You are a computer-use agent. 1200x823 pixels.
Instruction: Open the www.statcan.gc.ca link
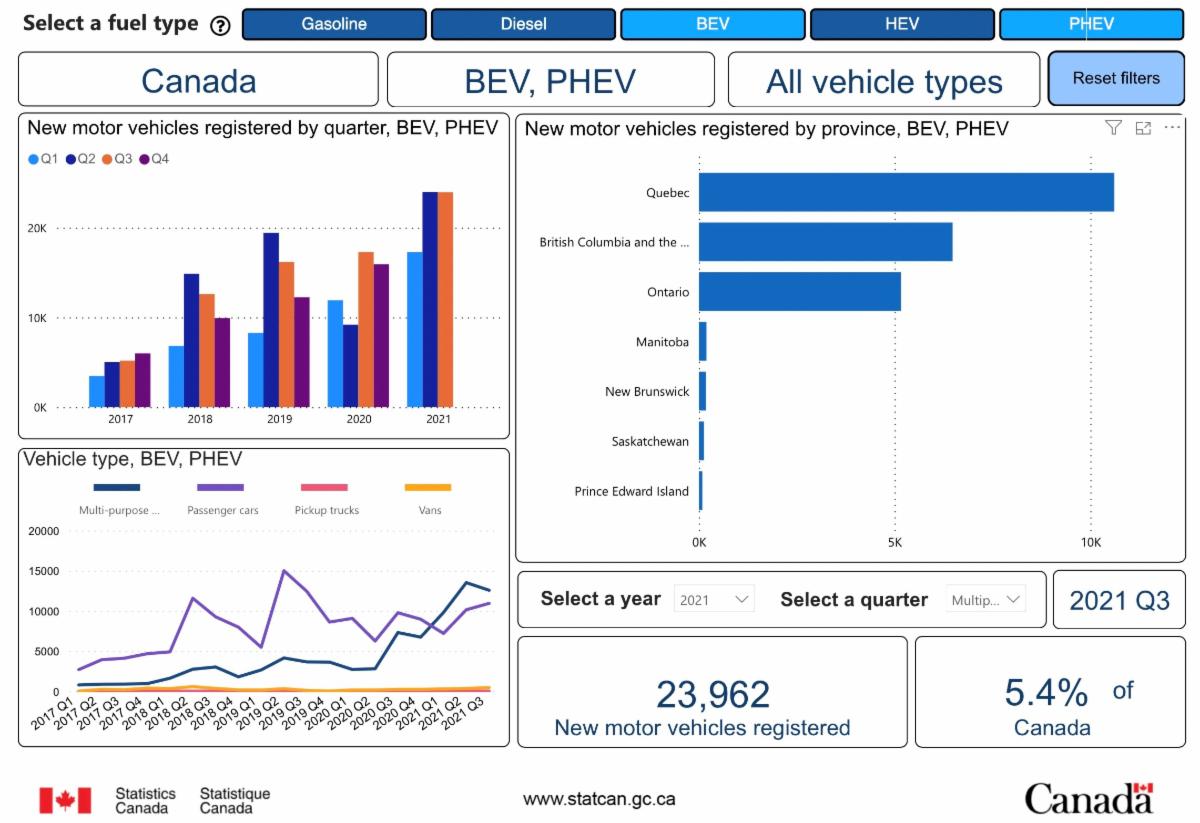[x=599, y=799]
